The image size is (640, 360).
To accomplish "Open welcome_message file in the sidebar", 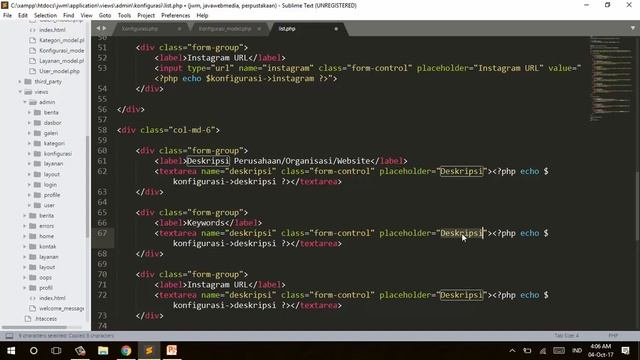I will tap(62, 308).
